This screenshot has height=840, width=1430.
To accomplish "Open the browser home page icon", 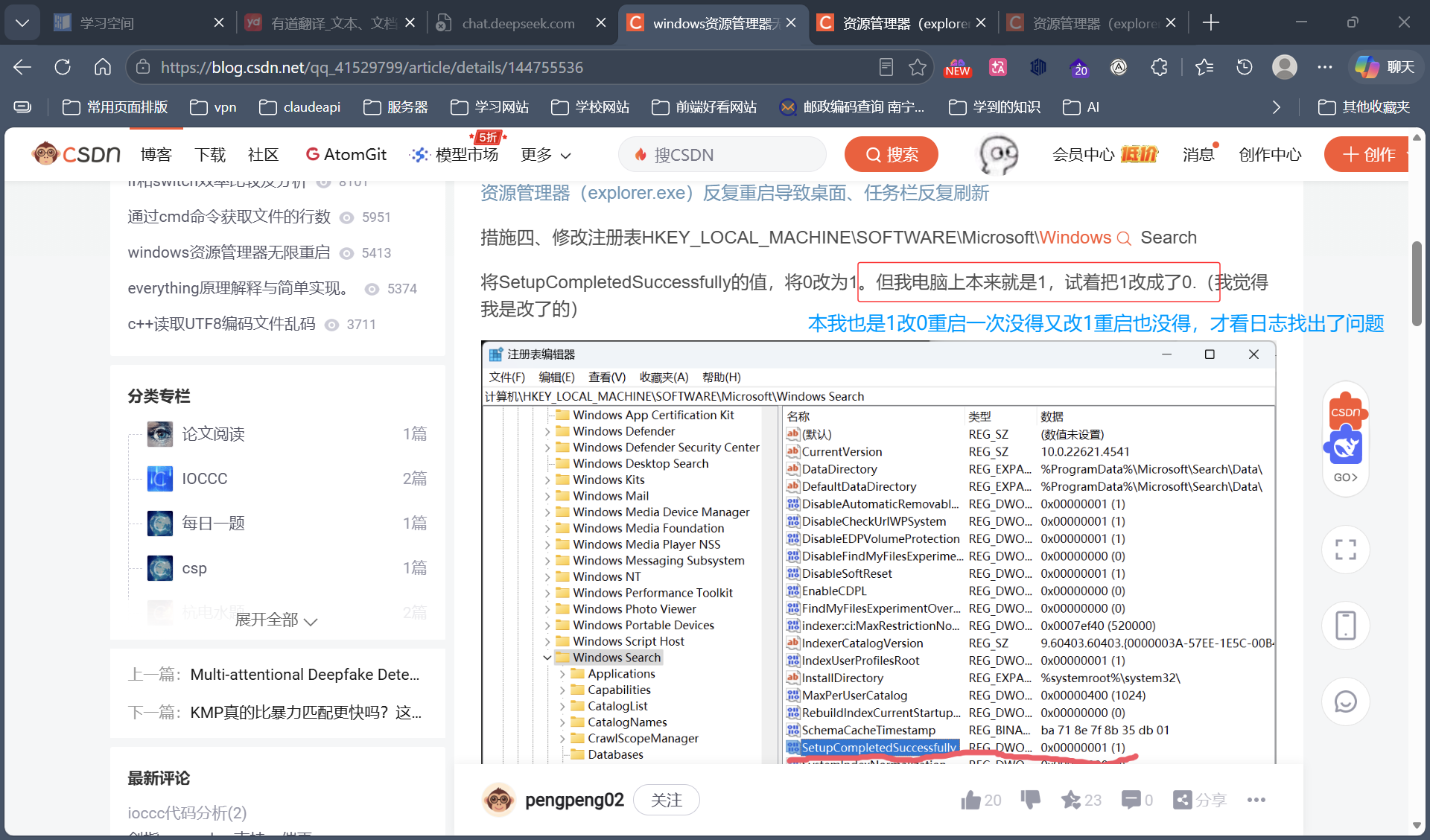I will 103,67.
